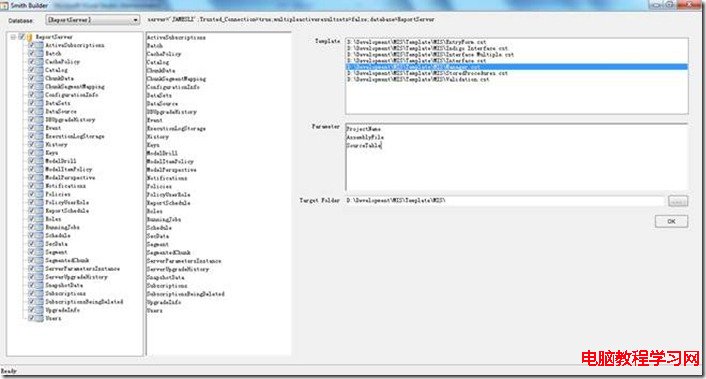The image size is (706, 379).
Task: Click the table icon next to DataSets
Action: tap(39, 103)
